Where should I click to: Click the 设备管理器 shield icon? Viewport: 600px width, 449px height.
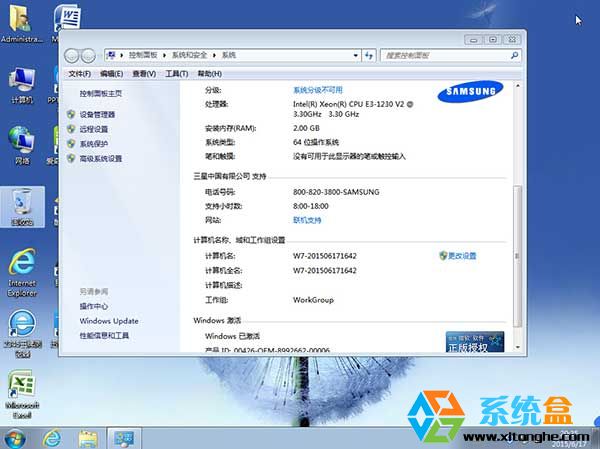[x=71, y=114]
